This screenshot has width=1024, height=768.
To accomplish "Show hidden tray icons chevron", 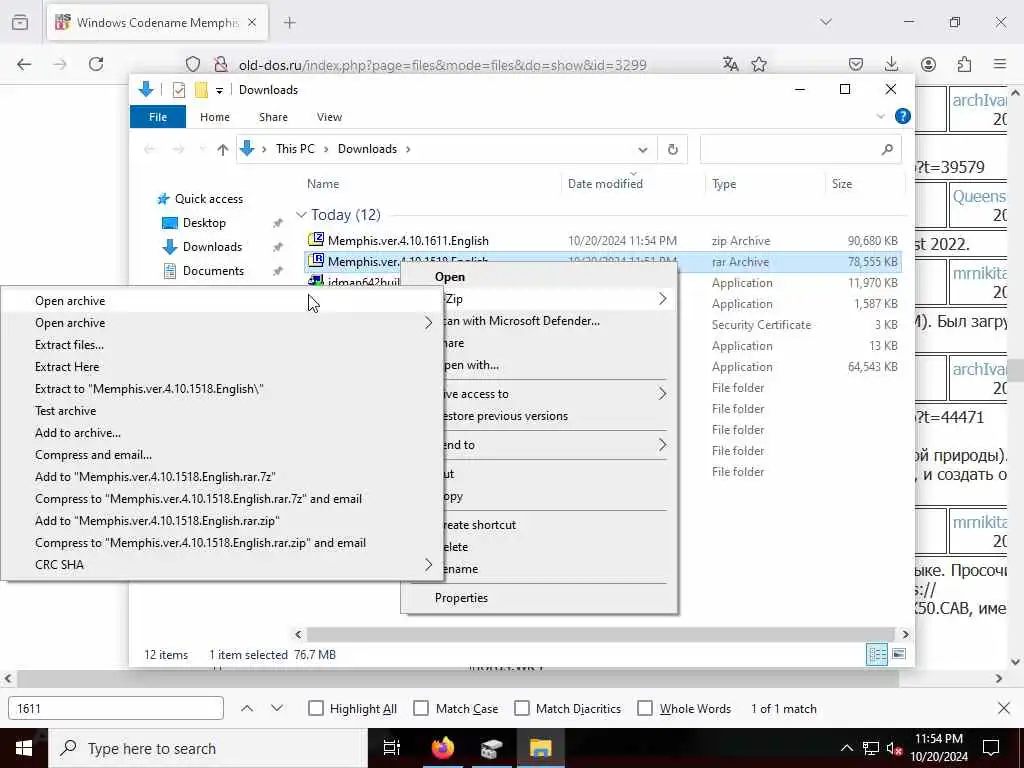I will pyautogui.click(x=846, y=748).
